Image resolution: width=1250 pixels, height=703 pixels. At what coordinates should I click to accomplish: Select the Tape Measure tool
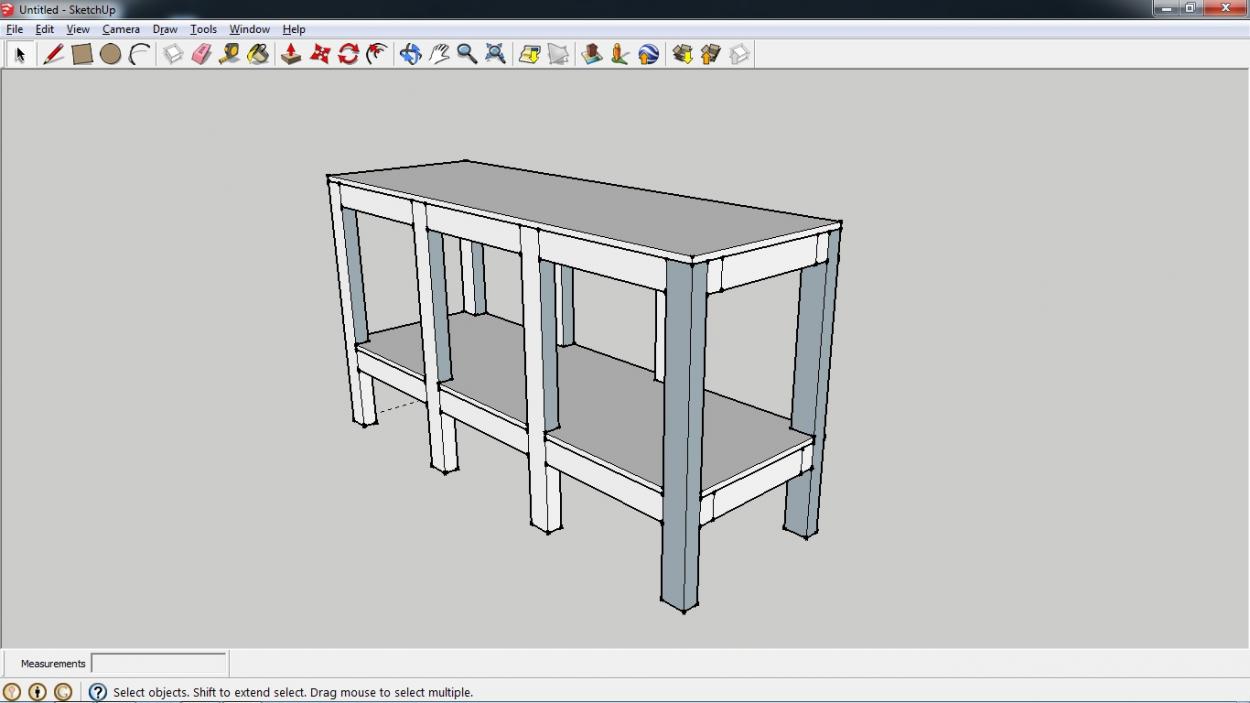tap(229, 54)
